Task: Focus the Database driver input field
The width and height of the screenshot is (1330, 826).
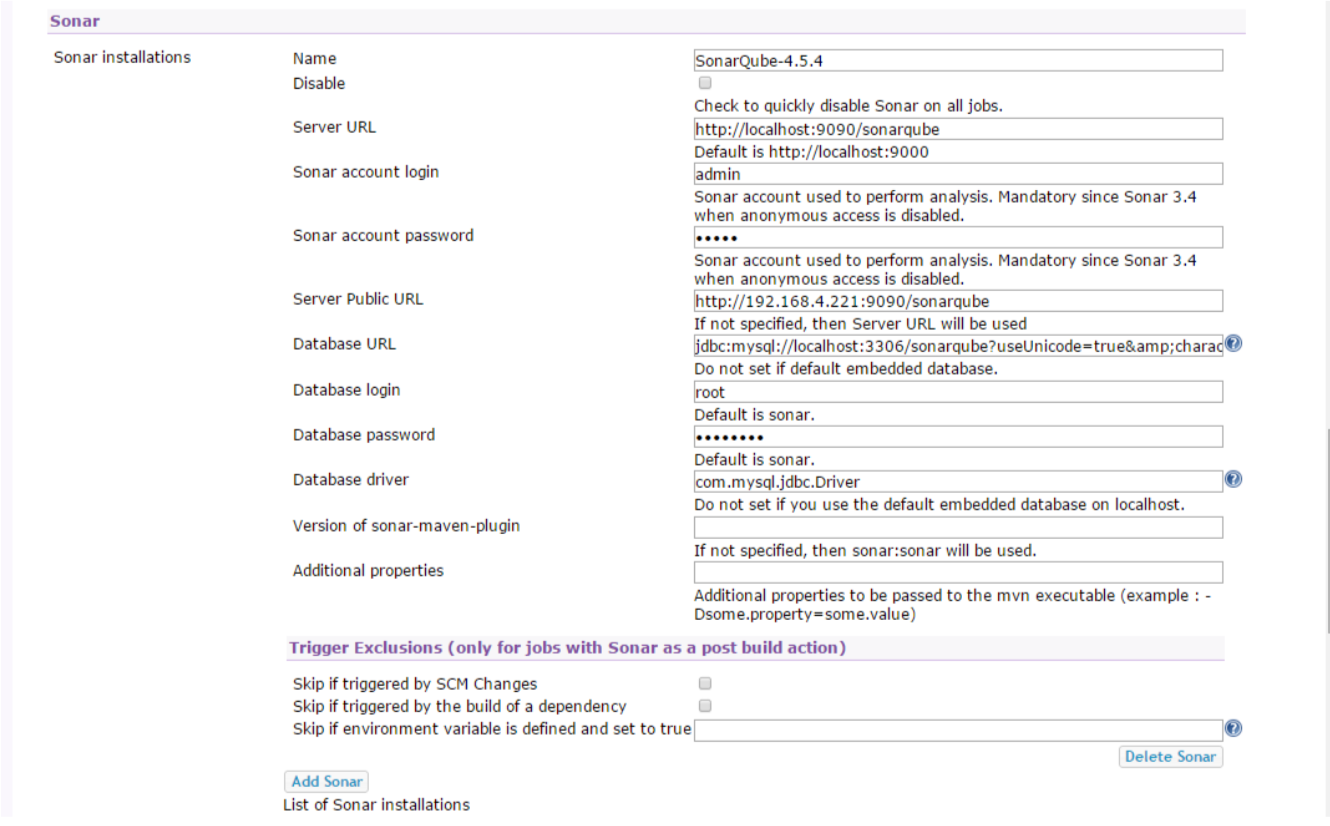Action: point(958,482)
